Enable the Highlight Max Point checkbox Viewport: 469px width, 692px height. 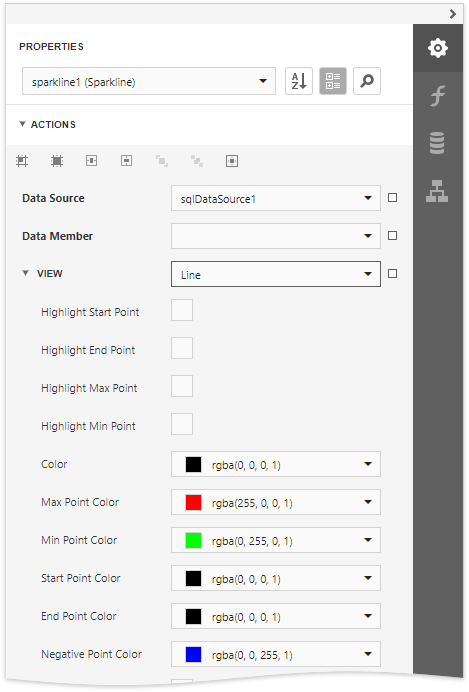pos(182,386)
